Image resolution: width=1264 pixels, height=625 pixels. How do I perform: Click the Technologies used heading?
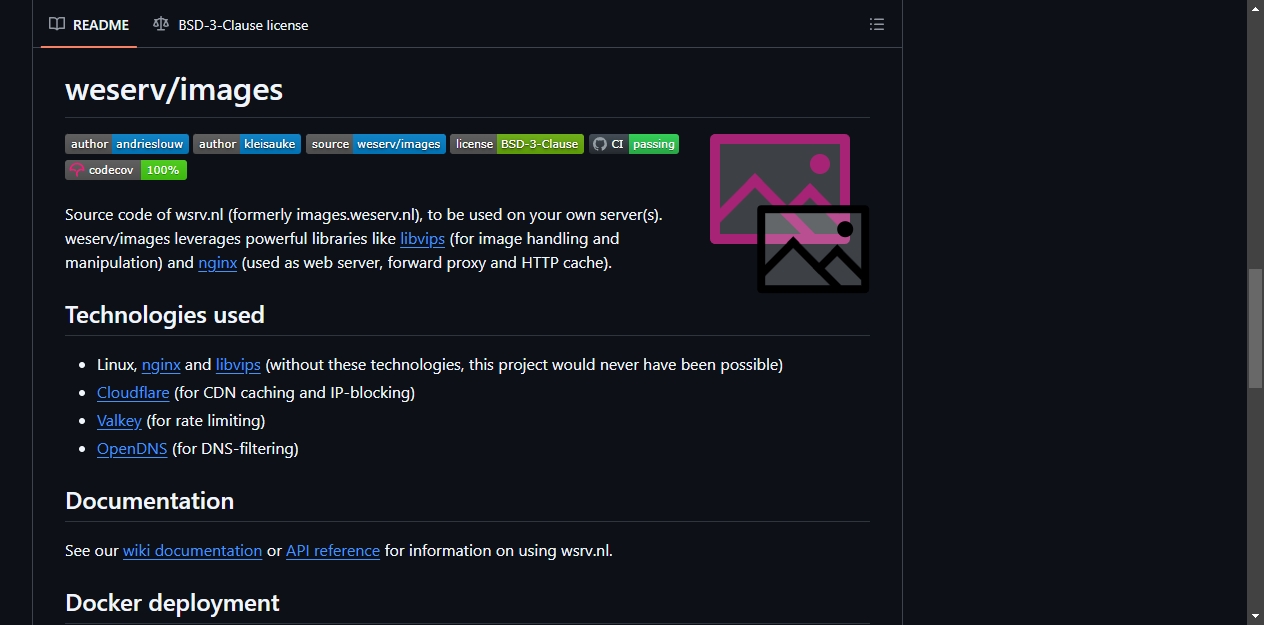point(165,315)
